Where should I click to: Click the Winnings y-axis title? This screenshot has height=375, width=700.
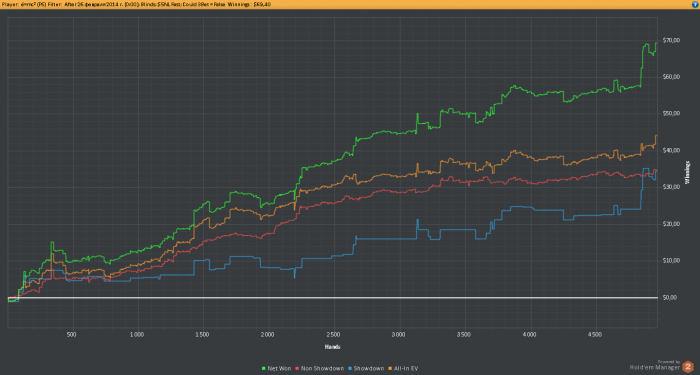[x=687, y=172]
